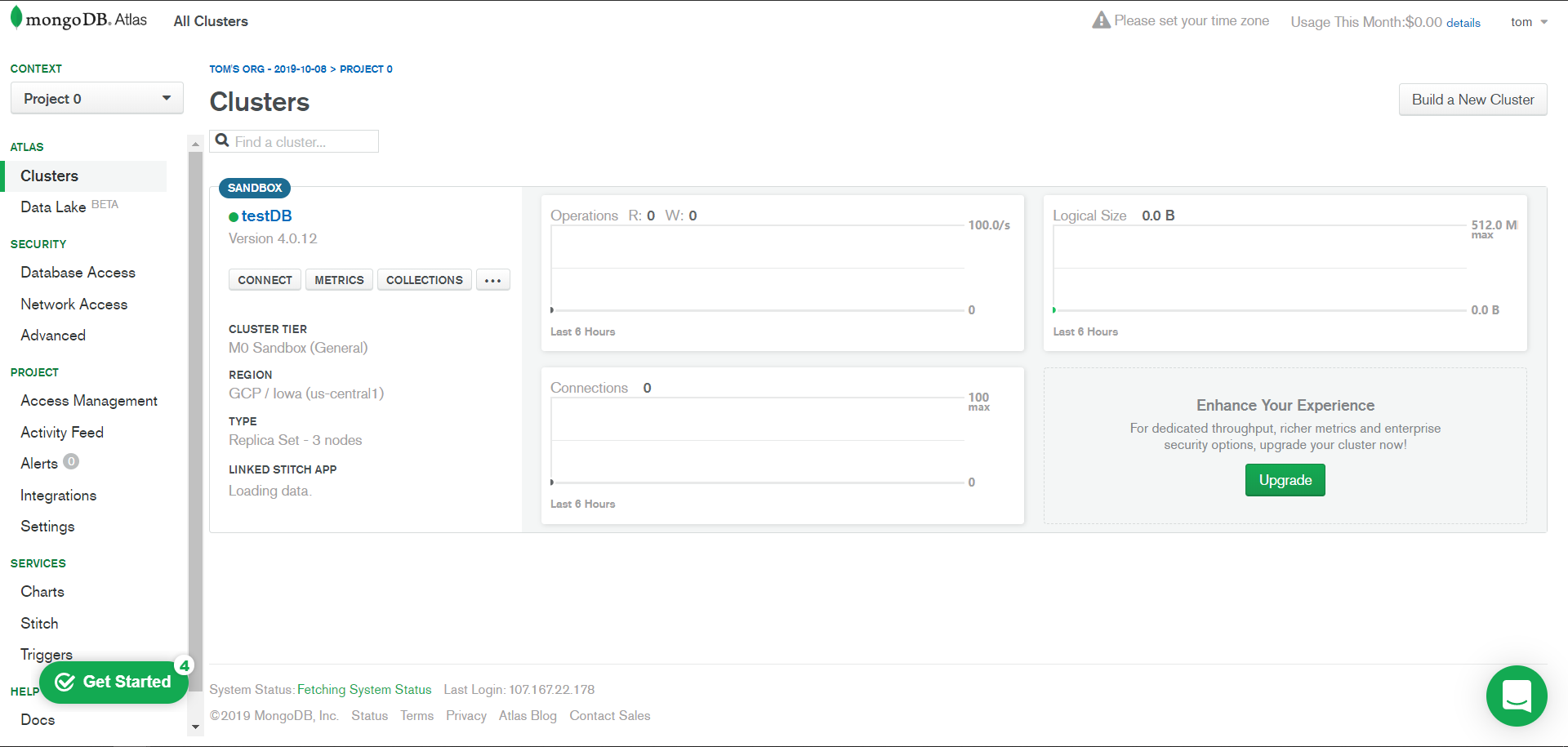This screenshot has height=747, width=1568.
Task: Open the Project 0 context dropdown
Action: 96,99
